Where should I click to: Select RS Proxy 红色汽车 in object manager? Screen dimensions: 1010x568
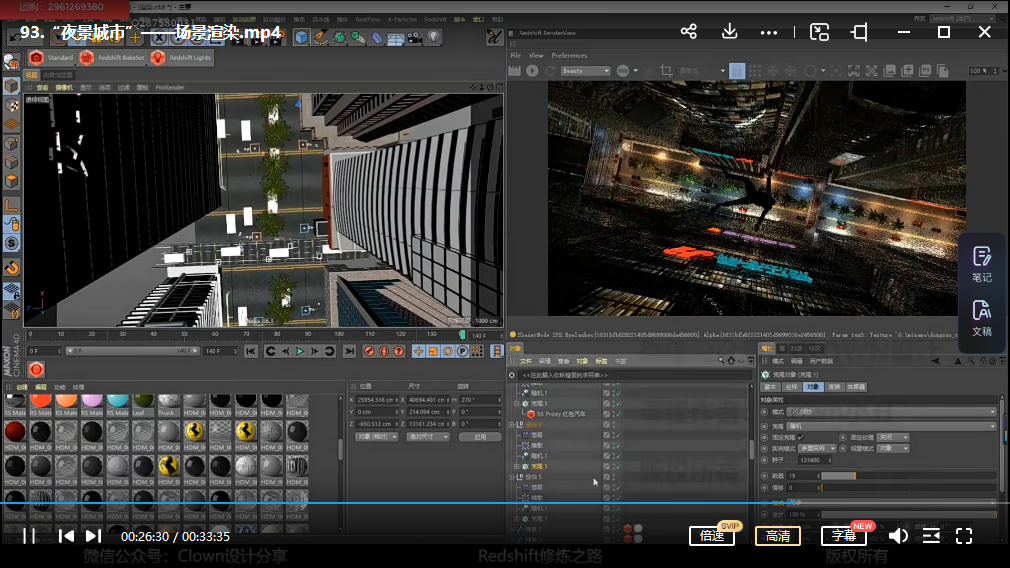pyautogui.click(x=560, y=414)
